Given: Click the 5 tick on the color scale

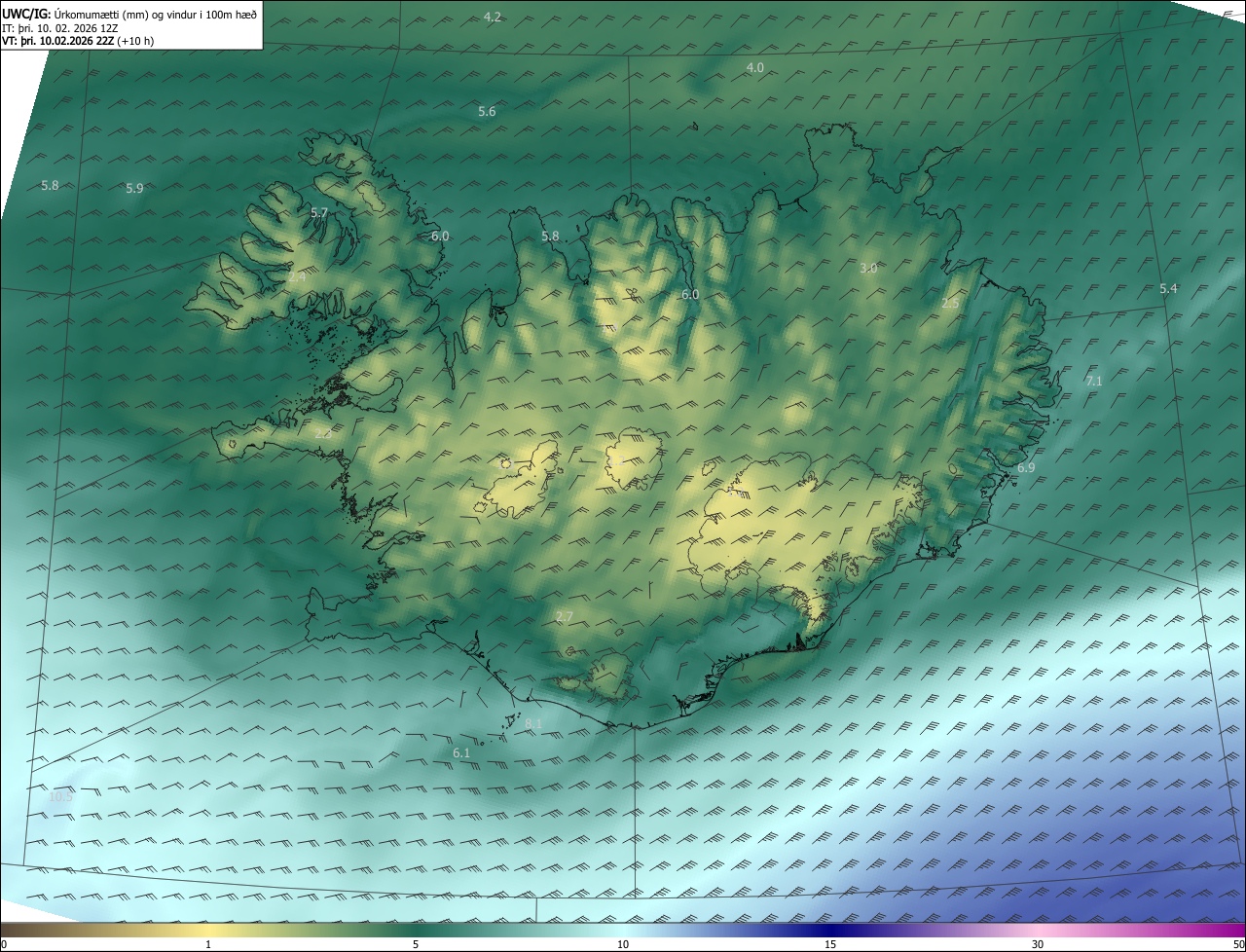Looking at the screenshot, I should point(416,944).
